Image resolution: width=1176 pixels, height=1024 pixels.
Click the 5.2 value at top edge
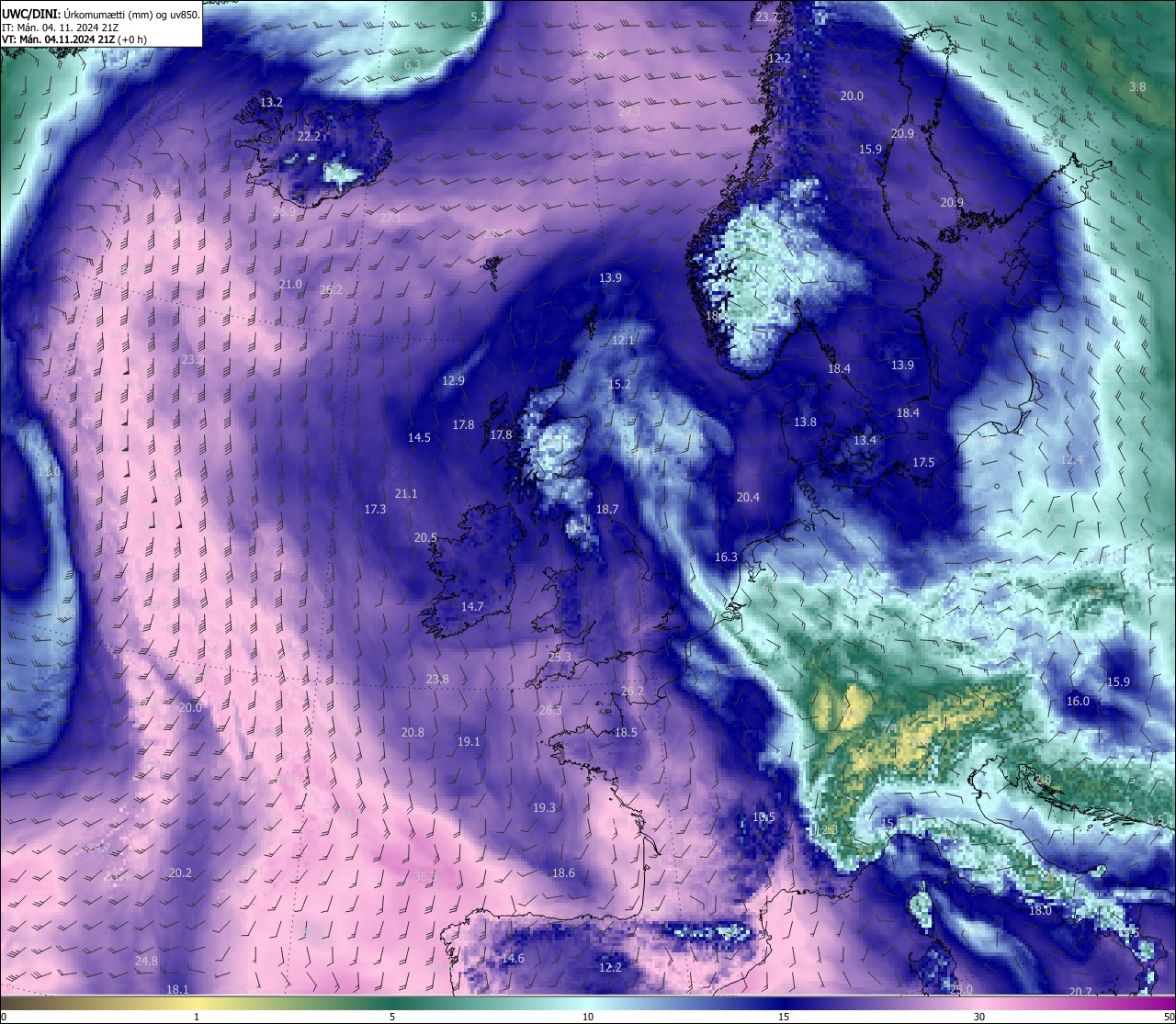(479, 17)
